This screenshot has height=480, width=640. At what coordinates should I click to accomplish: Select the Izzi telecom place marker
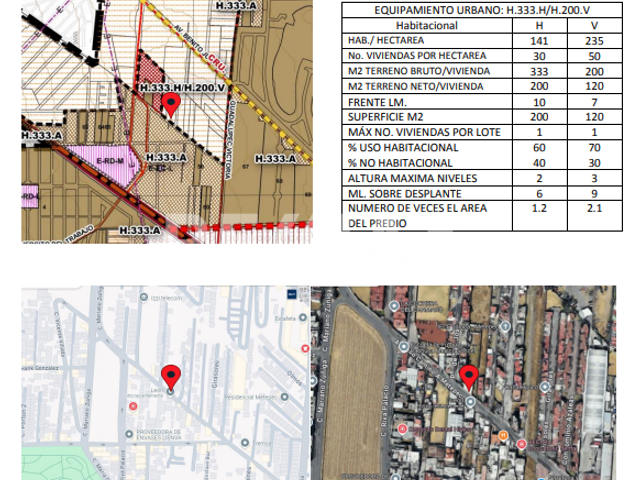pyautogui.click(x=144, y=298)
